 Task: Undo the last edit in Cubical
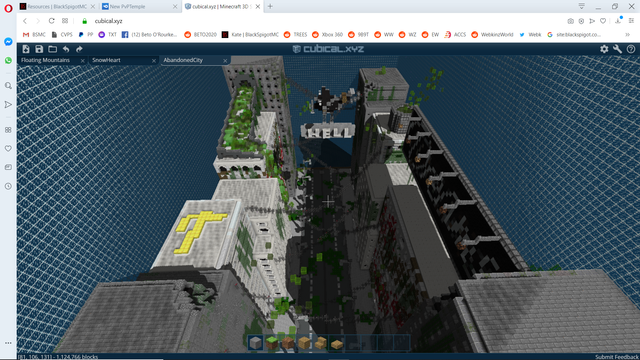click(x=66, y=49)
